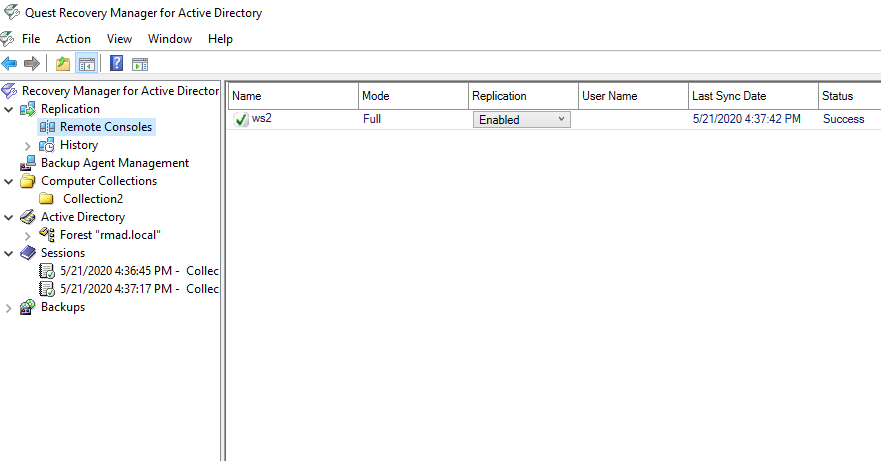Expand the History tree node
This screenshot has height=461, width=881.
(27, 146)
